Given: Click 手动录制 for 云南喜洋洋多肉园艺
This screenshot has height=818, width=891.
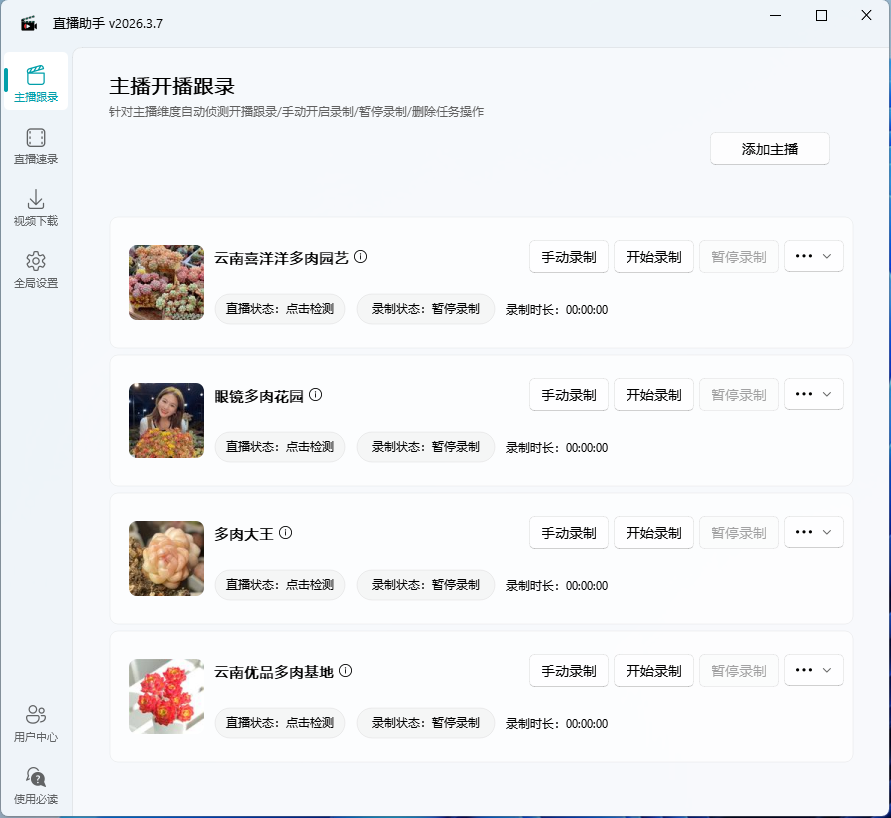Looking at the screenshot, I should (x=568, y=256).
